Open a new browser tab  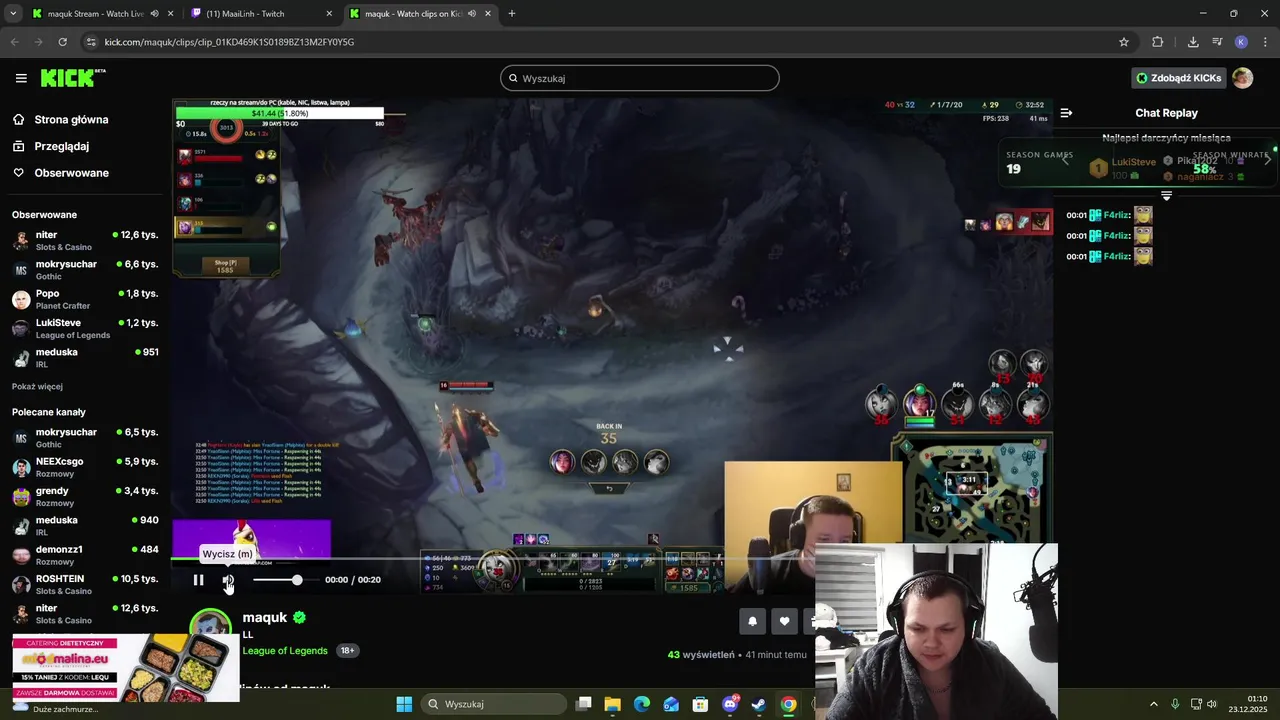(511, 14)
